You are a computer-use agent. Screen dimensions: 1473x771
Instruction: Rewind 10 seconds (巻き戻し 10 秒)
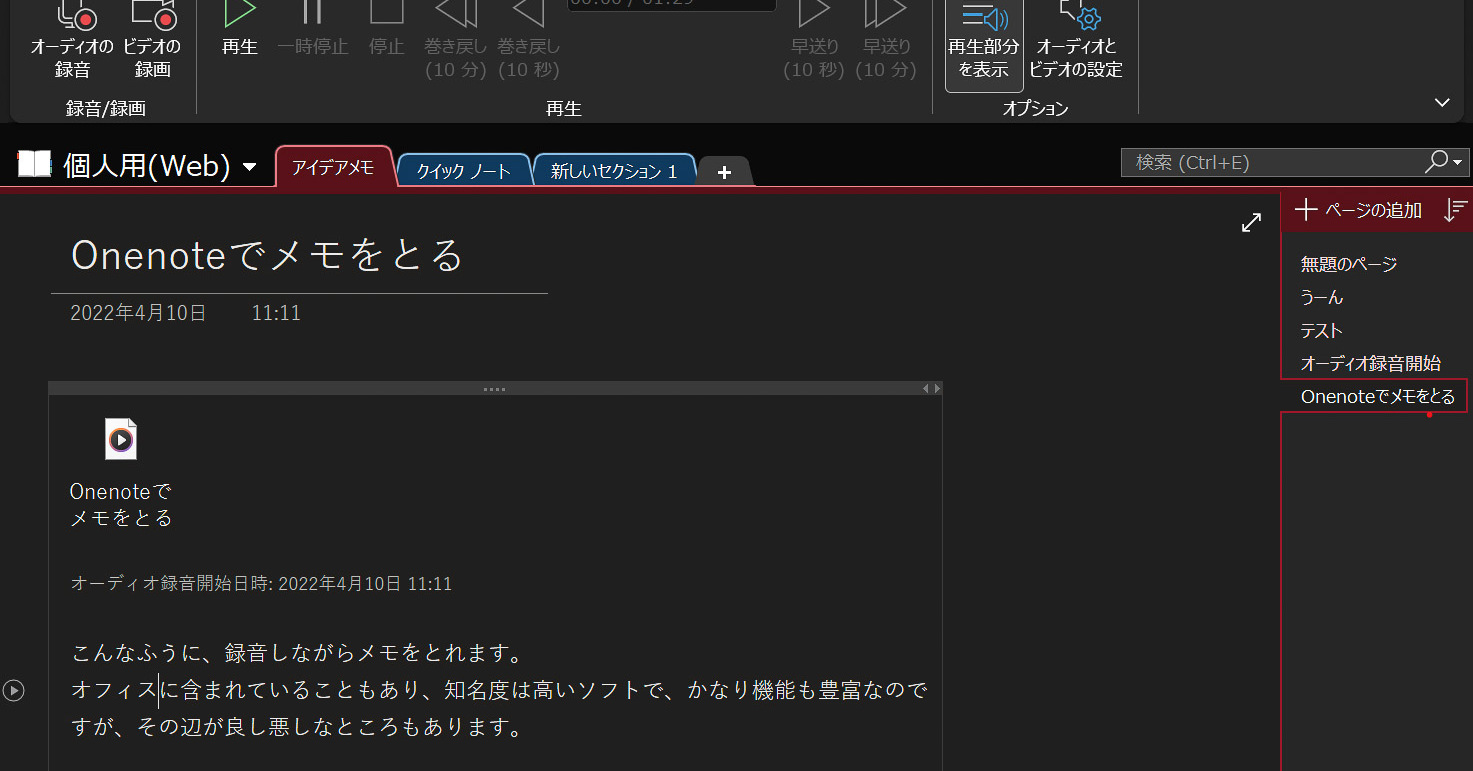[x=529, y=40]
